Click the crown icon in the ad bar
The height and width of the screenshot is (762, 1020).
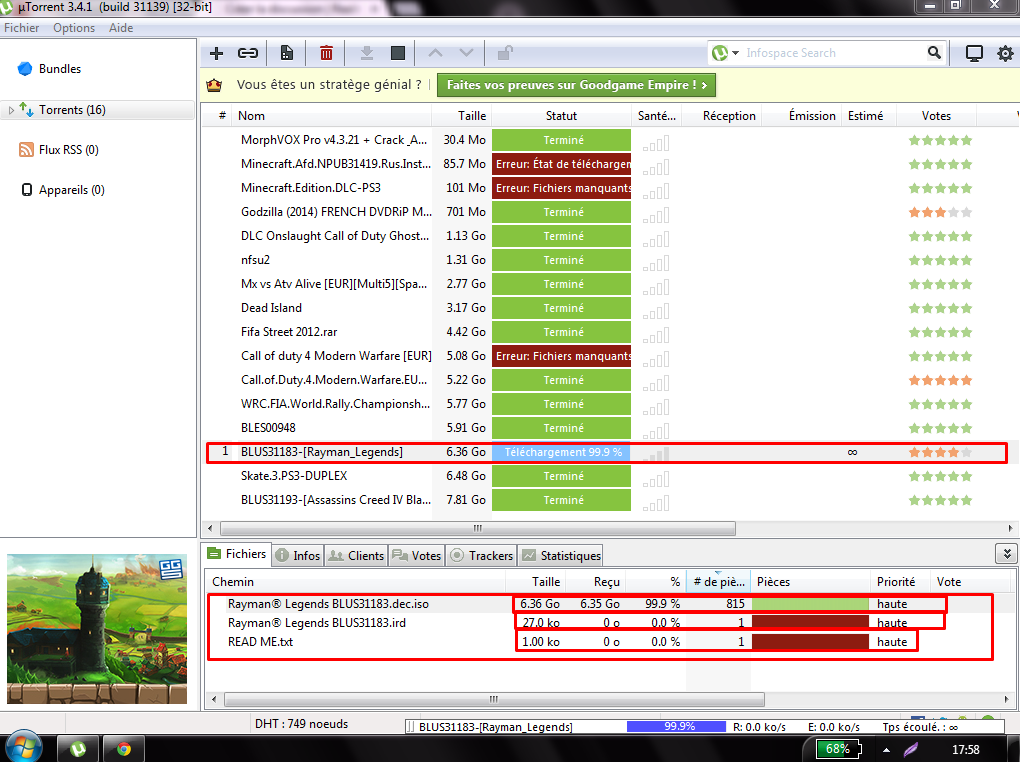pyautogui.click(x=214, y=85)
